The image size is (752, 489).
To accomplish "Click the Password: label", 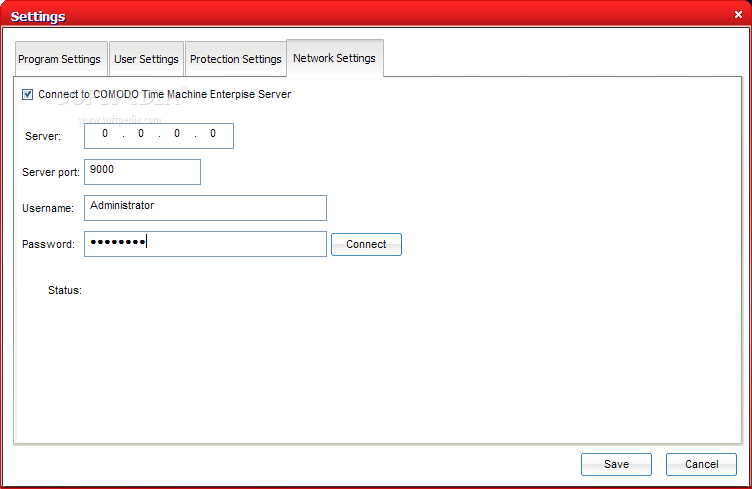I will tap(48, 244).
